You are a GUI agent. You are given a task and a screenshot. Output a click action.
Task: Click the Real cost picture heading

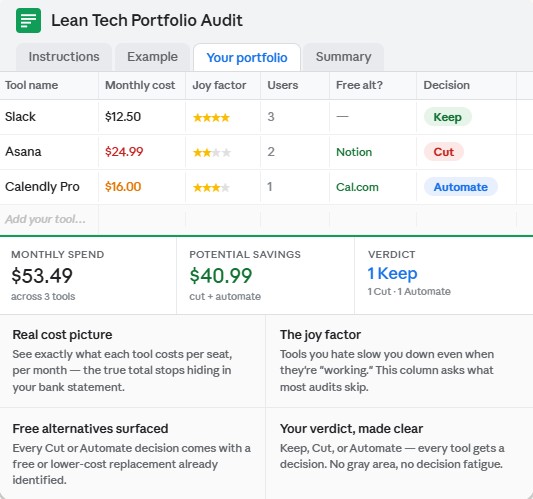62,335
